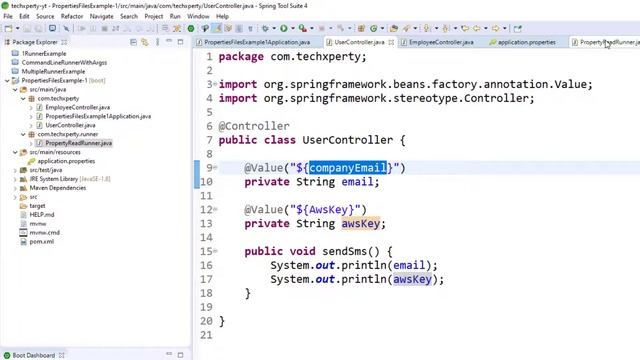The width and height of the screenshot is (640, 360).
Task: Collapse the PropertiesFilesExample-1 project
Action: [7, 80]
